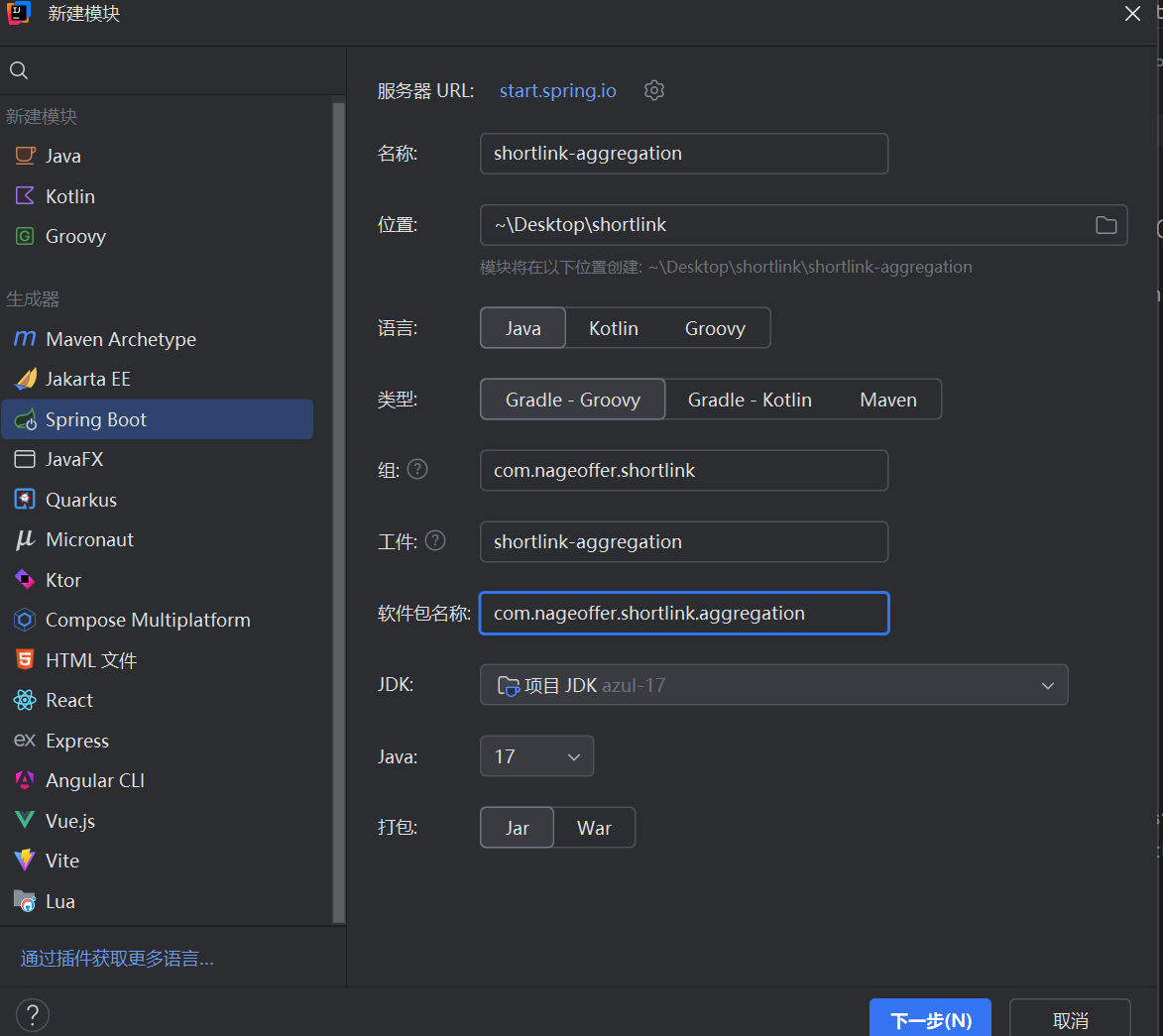Click the Groovy module icon
1163x1036 pixels.
[25, 236]
